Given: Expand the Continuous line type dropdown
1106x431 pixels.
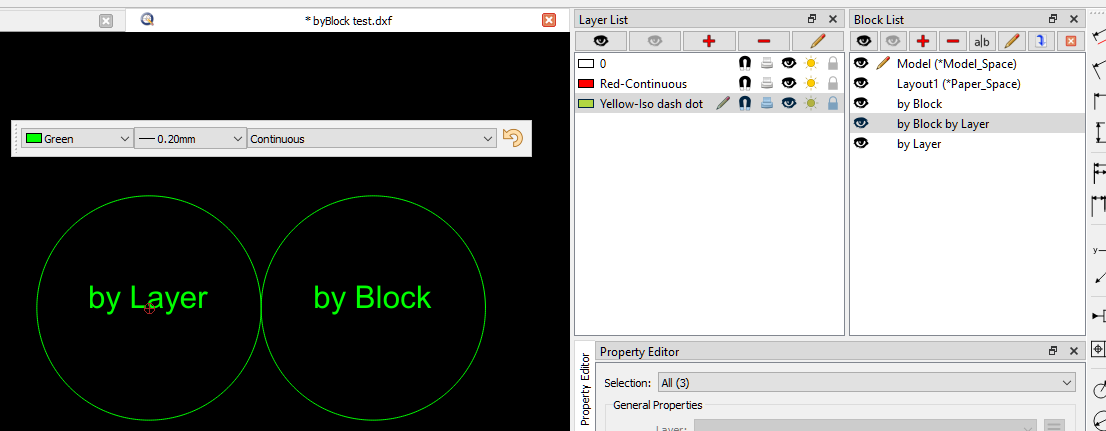Looking at the screenshot, I should coord(372,139).
